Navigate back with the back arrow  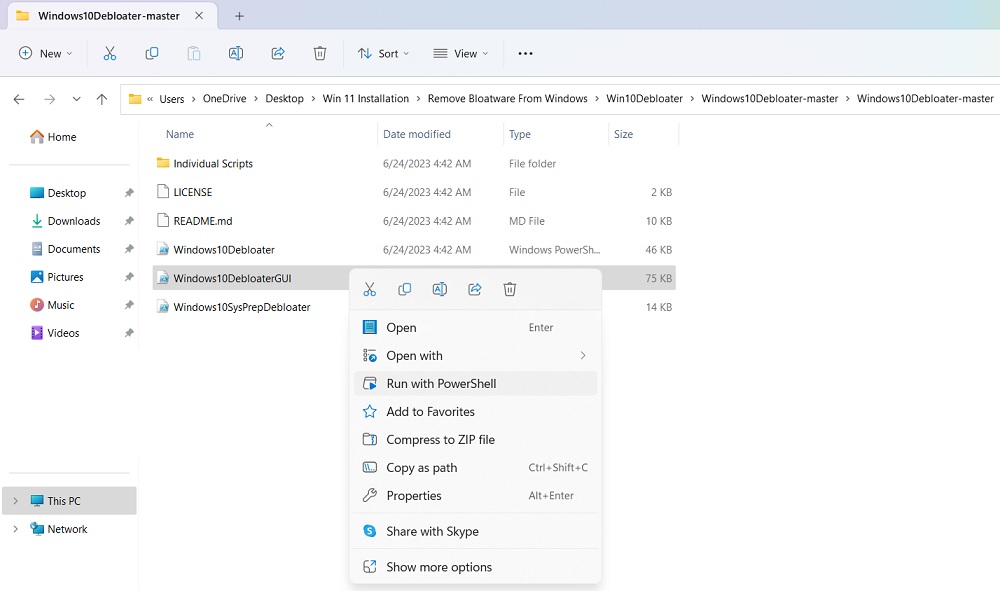pos(18,99)
